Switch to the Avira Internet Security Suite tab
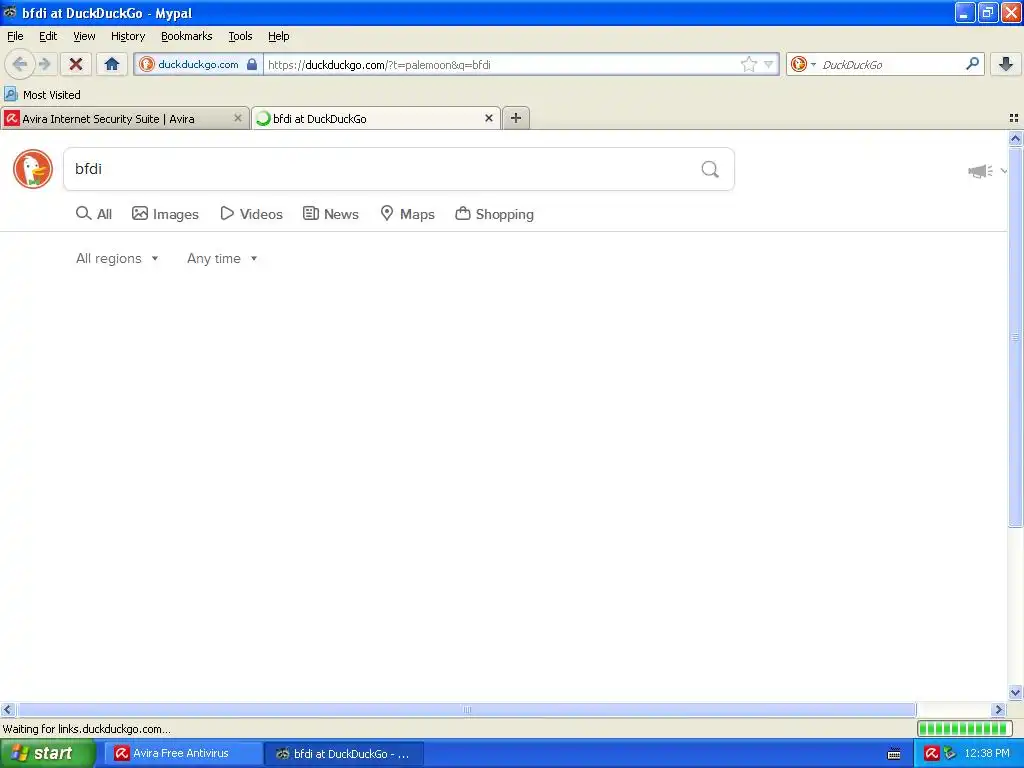Viewport: 1024px width, 768px height. [x=125, y=118]
